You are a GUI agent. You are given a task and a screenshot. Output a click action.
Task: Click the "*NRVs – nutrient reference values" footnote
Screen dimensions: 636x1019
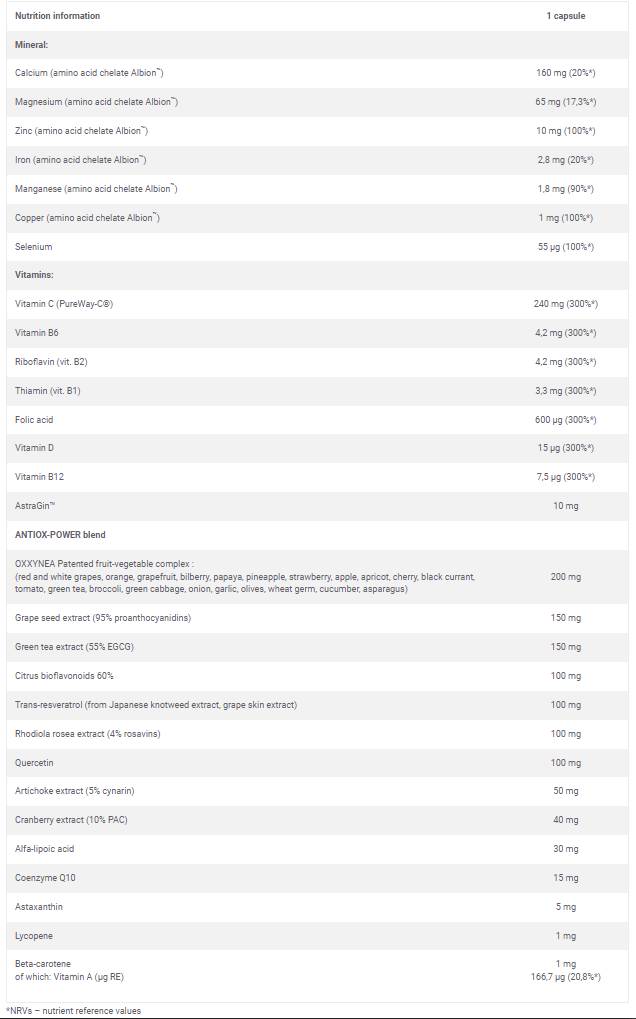[74, 1010]
